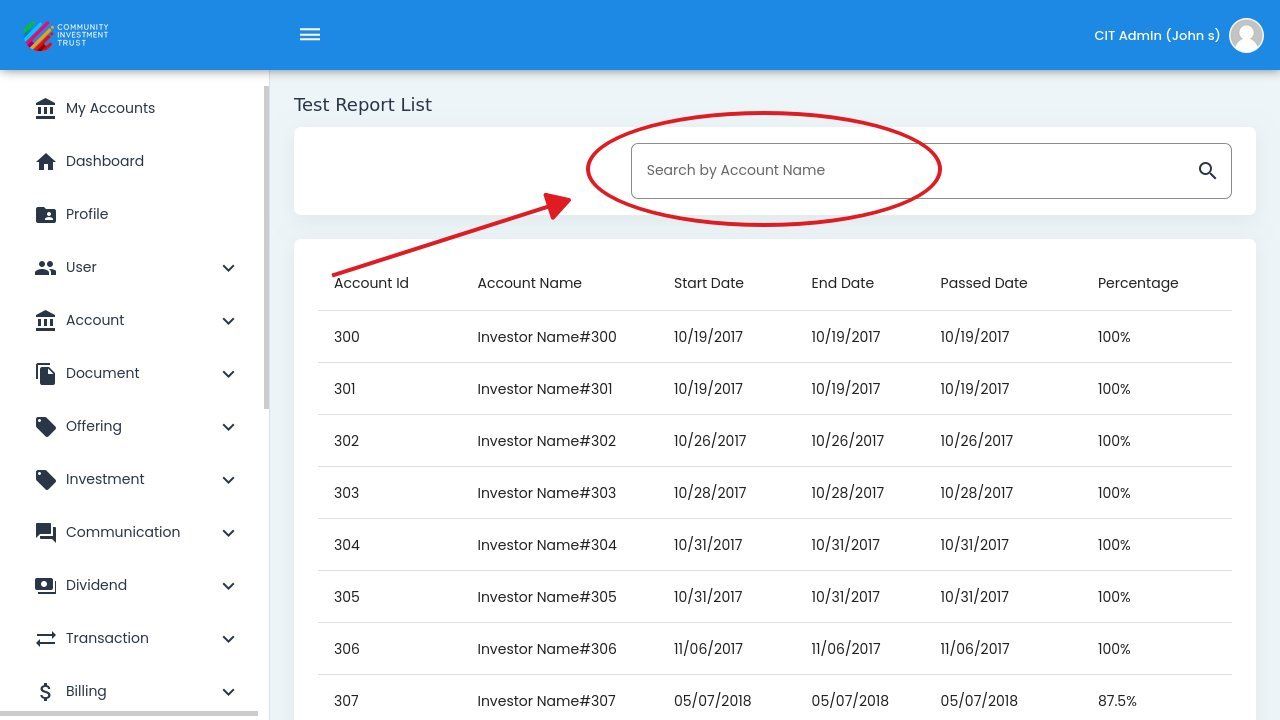Expand the User submenu chevron
This screenshot has width=1280, height=720.
228,268
